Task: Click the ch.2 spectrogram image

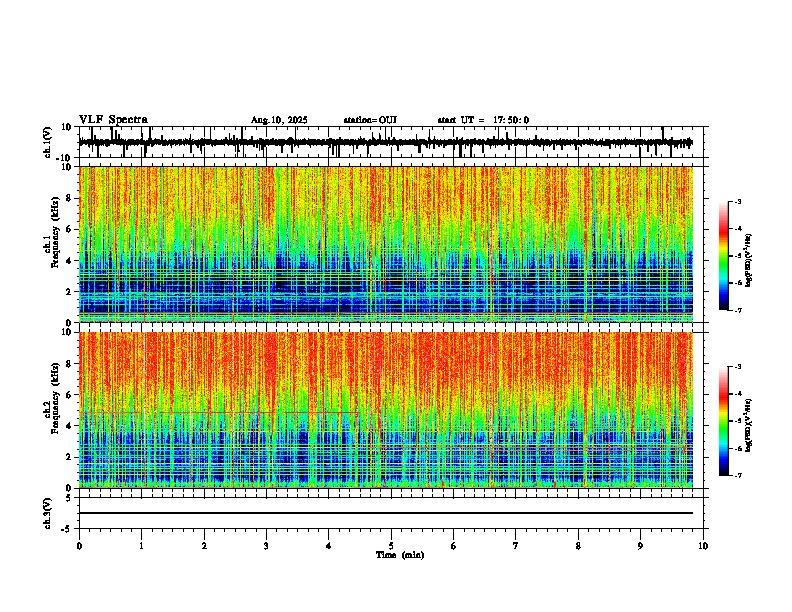Action: pyautogui.click(x=386, y=410)
